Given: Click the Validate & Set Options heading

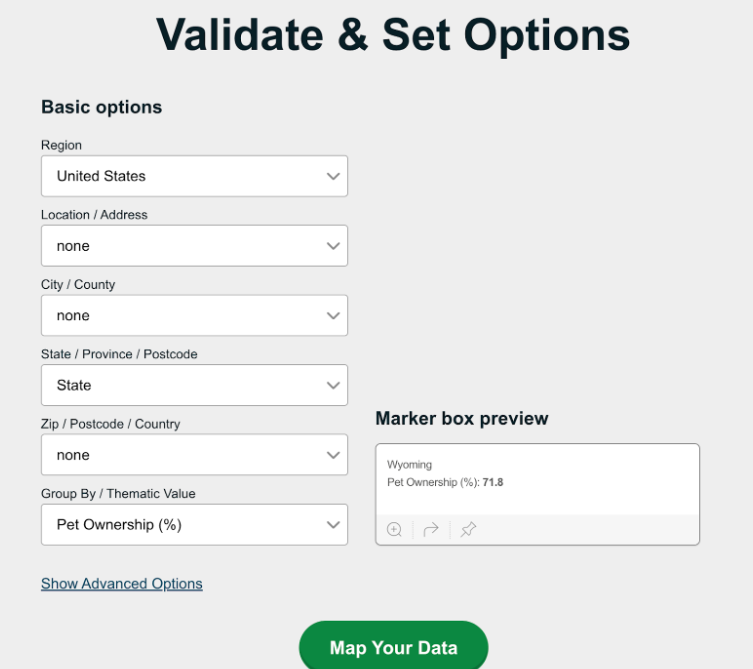Looking at the screenshot, I should pos(393,35).
